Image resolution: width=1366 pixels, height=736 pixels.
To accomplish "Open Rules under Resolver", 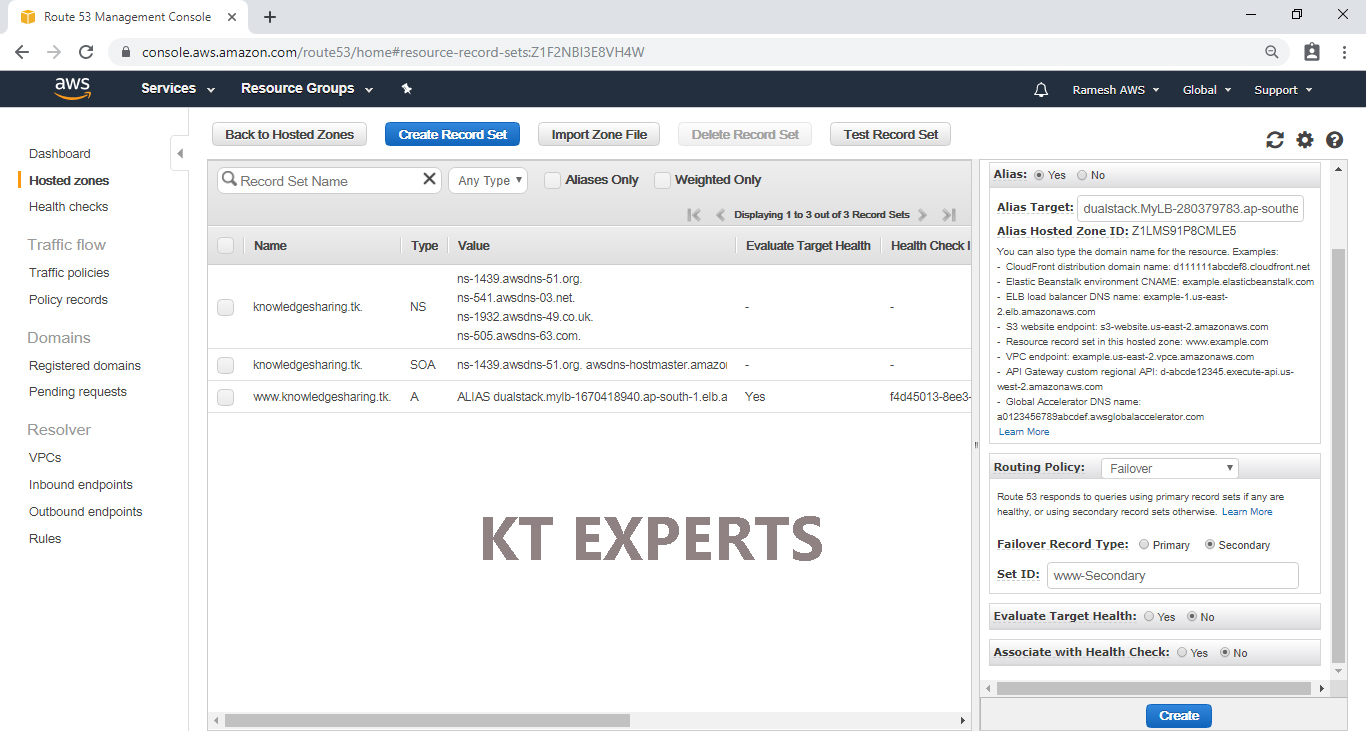I will (x=45, y=539).
